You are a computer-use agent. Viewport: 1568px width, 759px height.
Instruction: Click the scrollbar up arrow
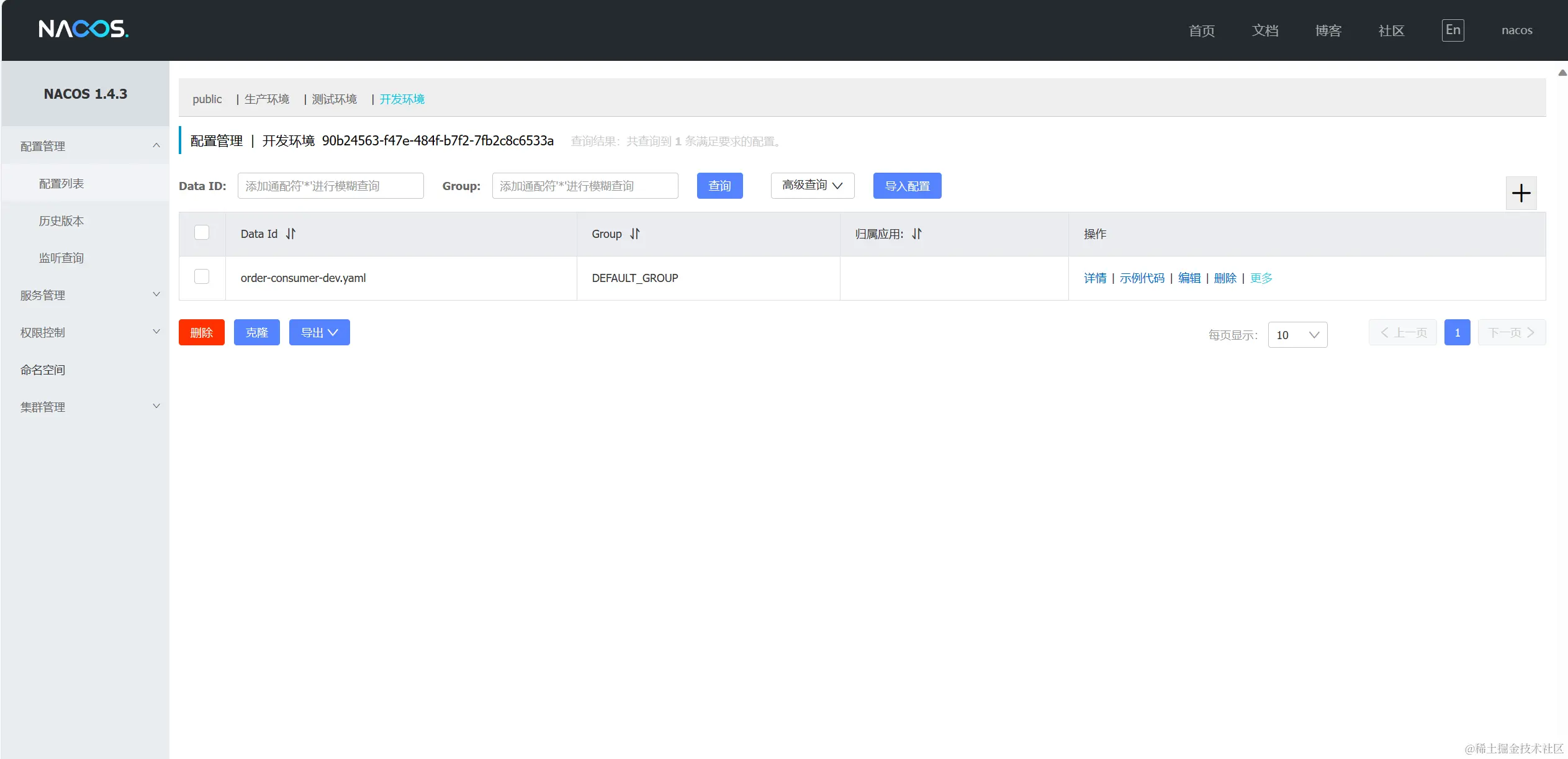point(1562,73)
